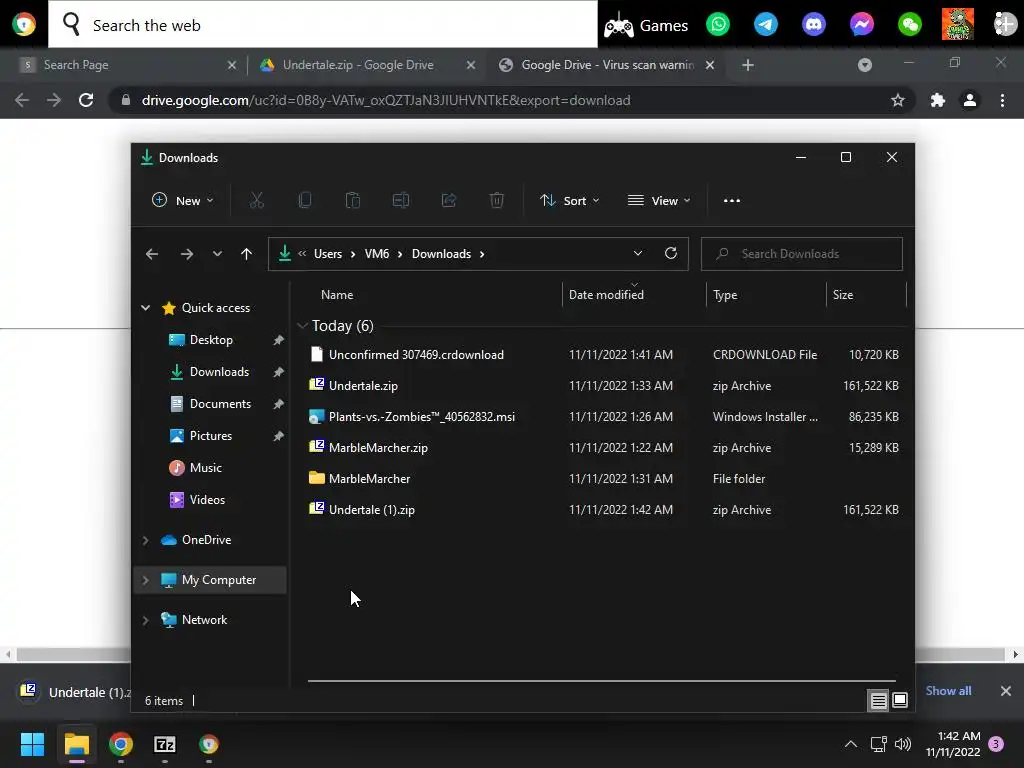Click the Paste clipboard icon in Explorer toolbar
This screenshot has height=768, width=1024.
click(353, 200)
